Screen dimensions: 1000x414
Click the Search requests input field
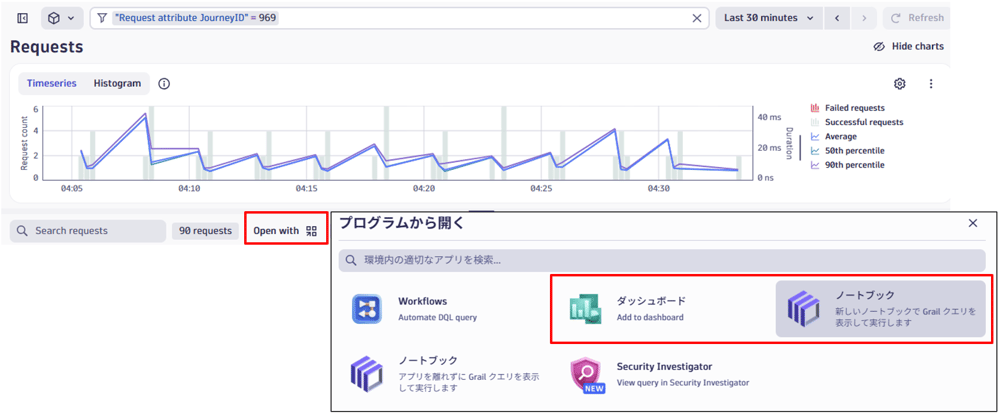coord(88,231)
